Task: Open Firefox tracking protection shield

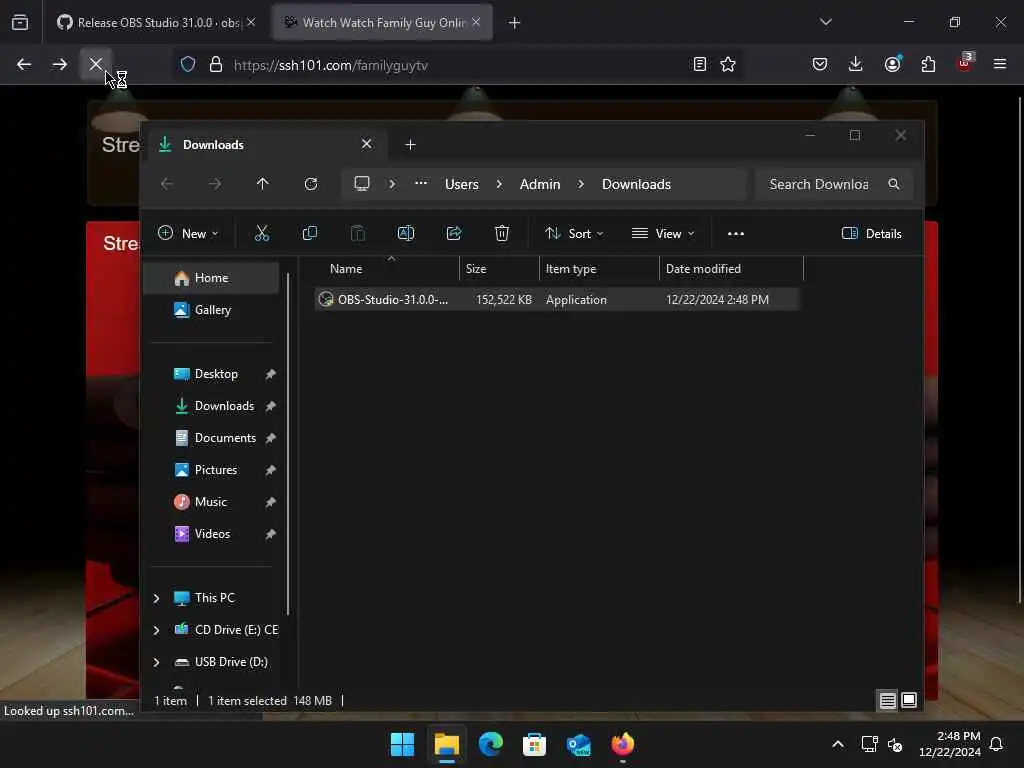Action: click(188, 64)
